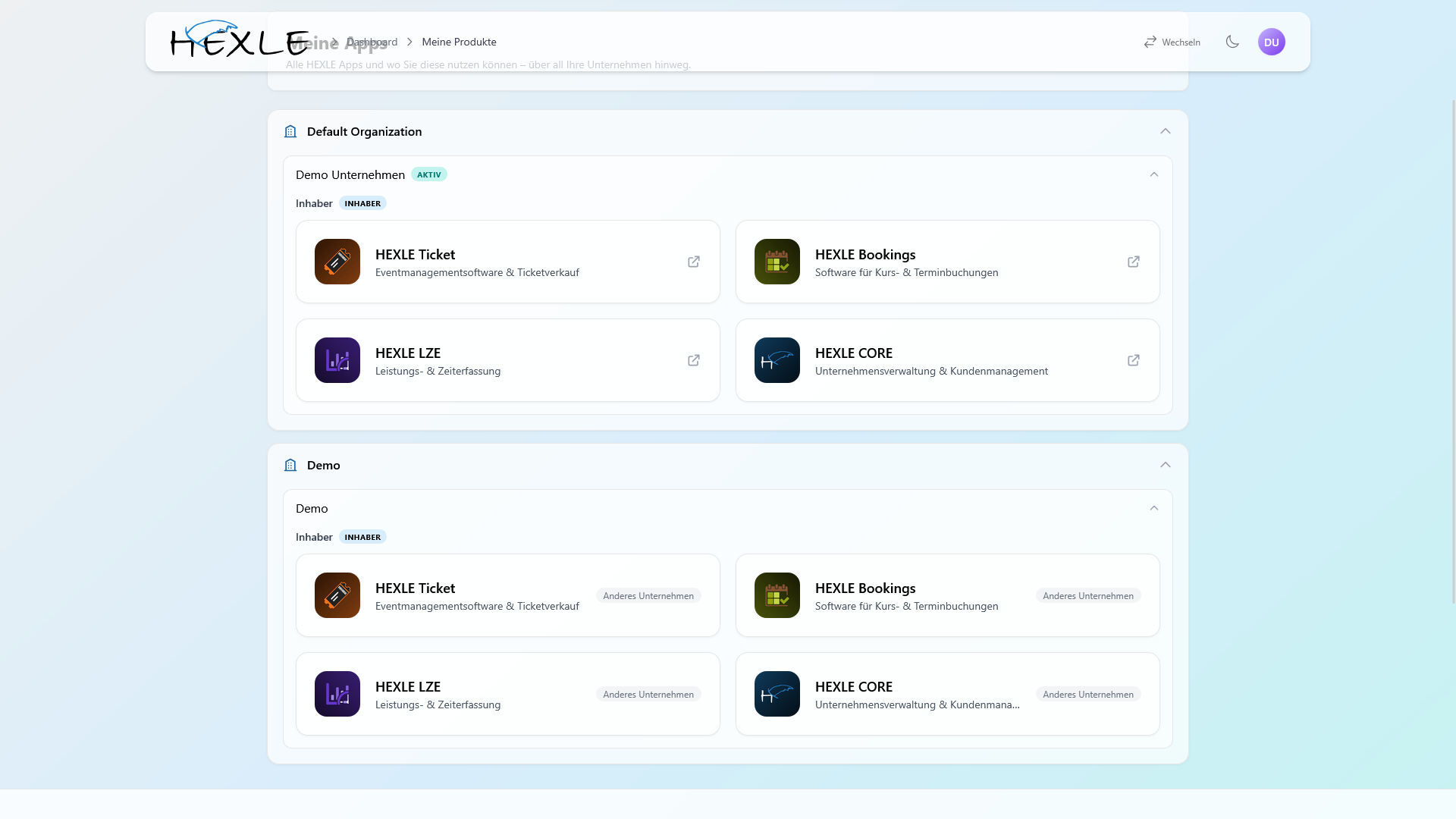This screenshot has height=819, width=1456.
Task: Click the Wechseln switch button
Action: (1172, 42)
